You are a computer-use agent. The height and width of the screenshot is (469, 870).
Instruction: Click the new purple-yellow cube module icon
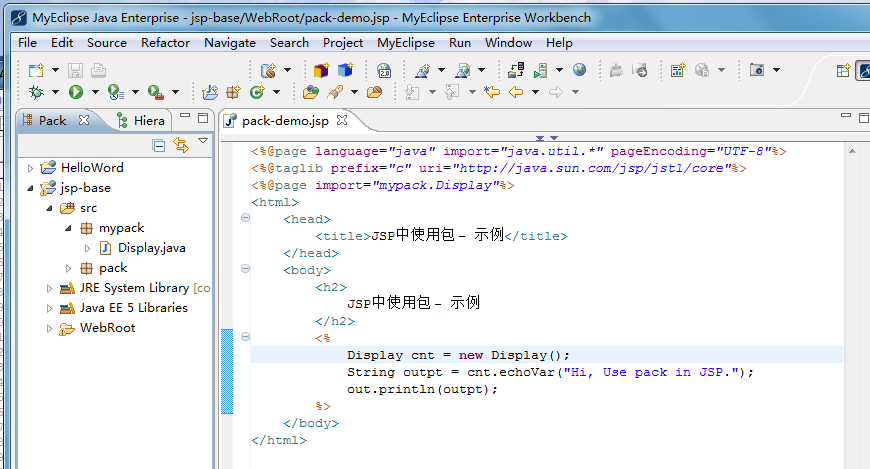pyautogui.click(x=321, y=70)
